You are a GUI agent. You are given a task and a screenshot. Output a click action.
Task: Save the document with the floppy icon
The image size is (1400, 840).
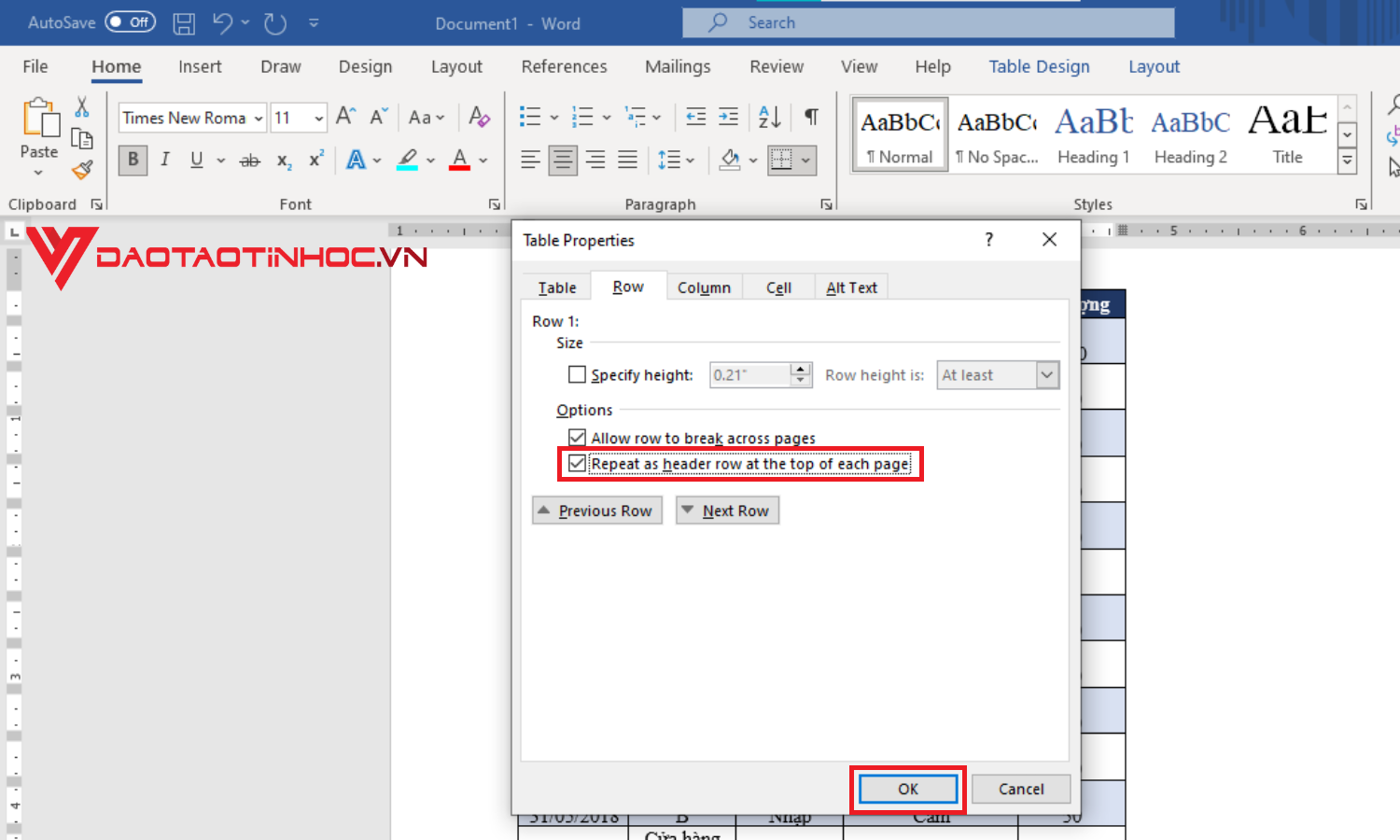184,23
